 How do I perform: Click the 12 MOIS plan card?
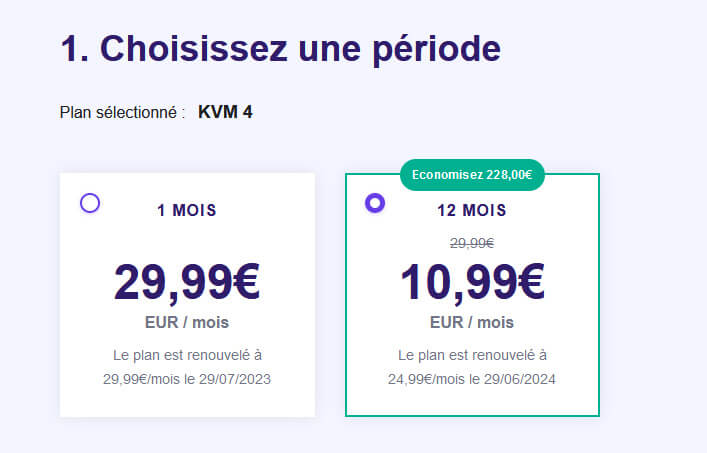(x=472, y=295)
